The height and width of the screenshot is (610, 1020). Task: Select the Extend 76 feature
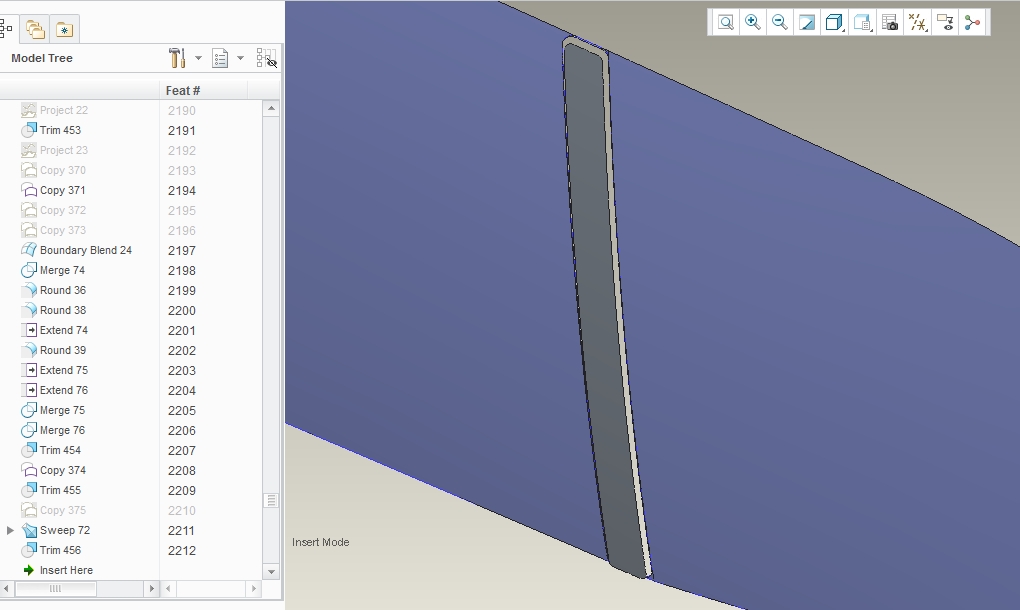tap(63, 390)
